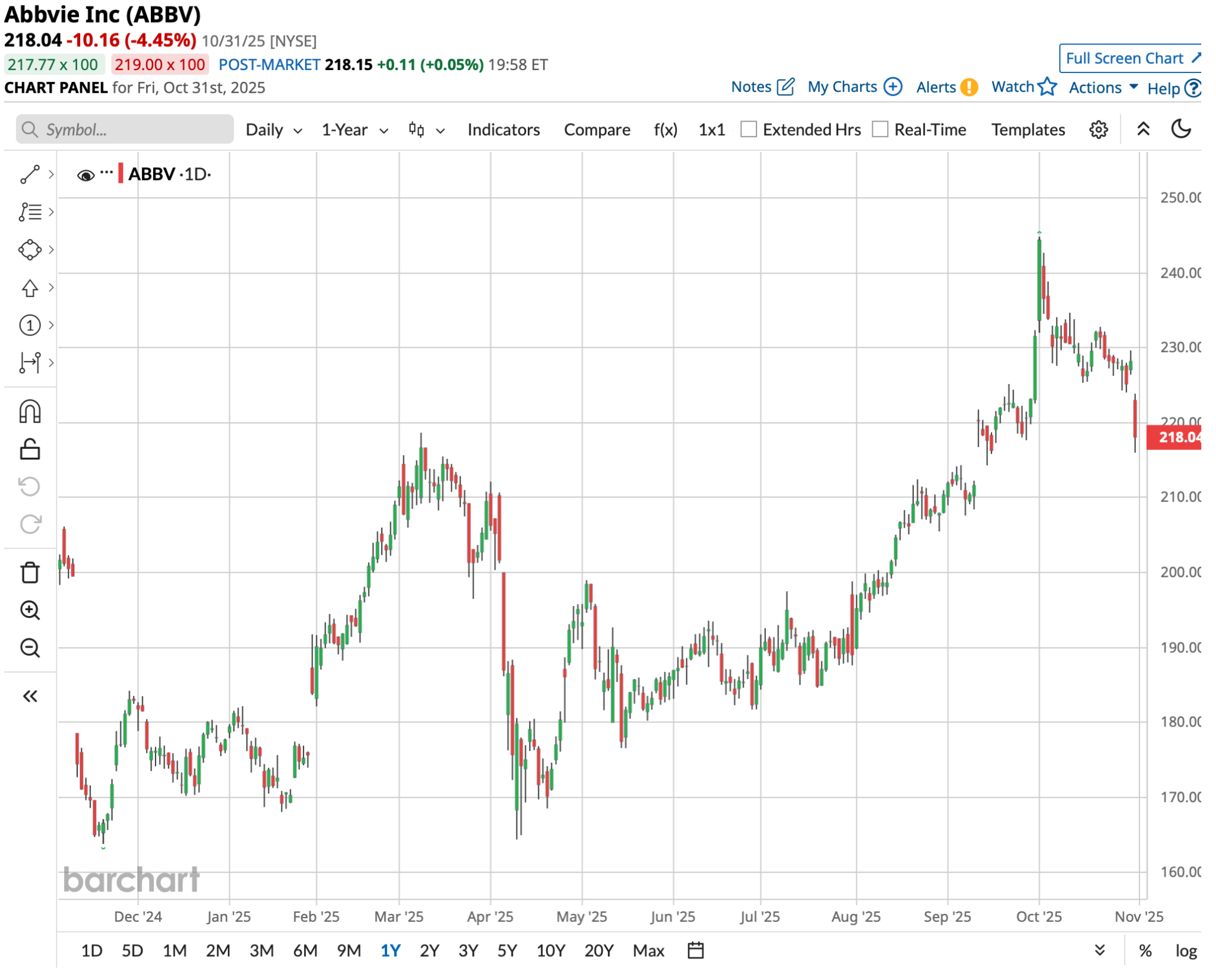Enable the Extended Hrs checkbox
The width and height of the screenshot is (1216, 980).
pos(749,129)
